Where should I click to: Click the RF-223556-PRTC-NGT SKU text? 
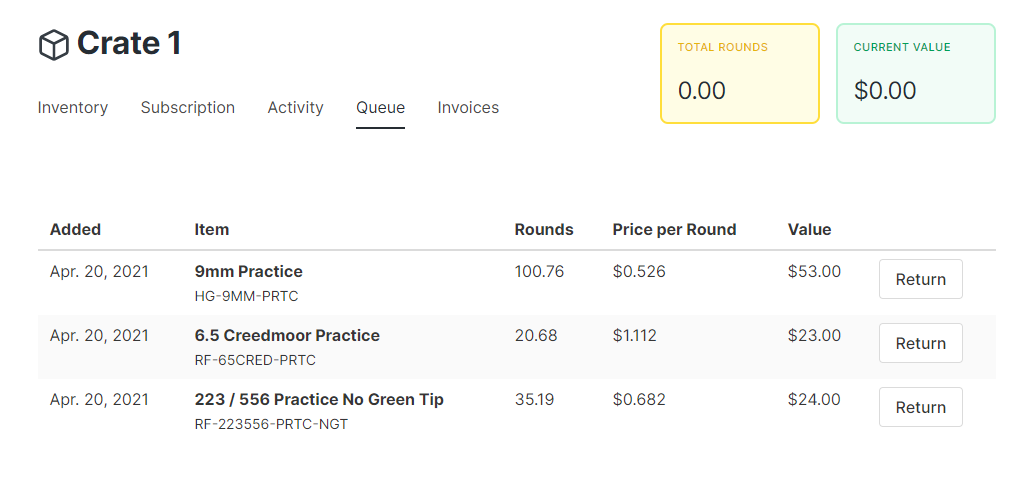coord(271,425)
